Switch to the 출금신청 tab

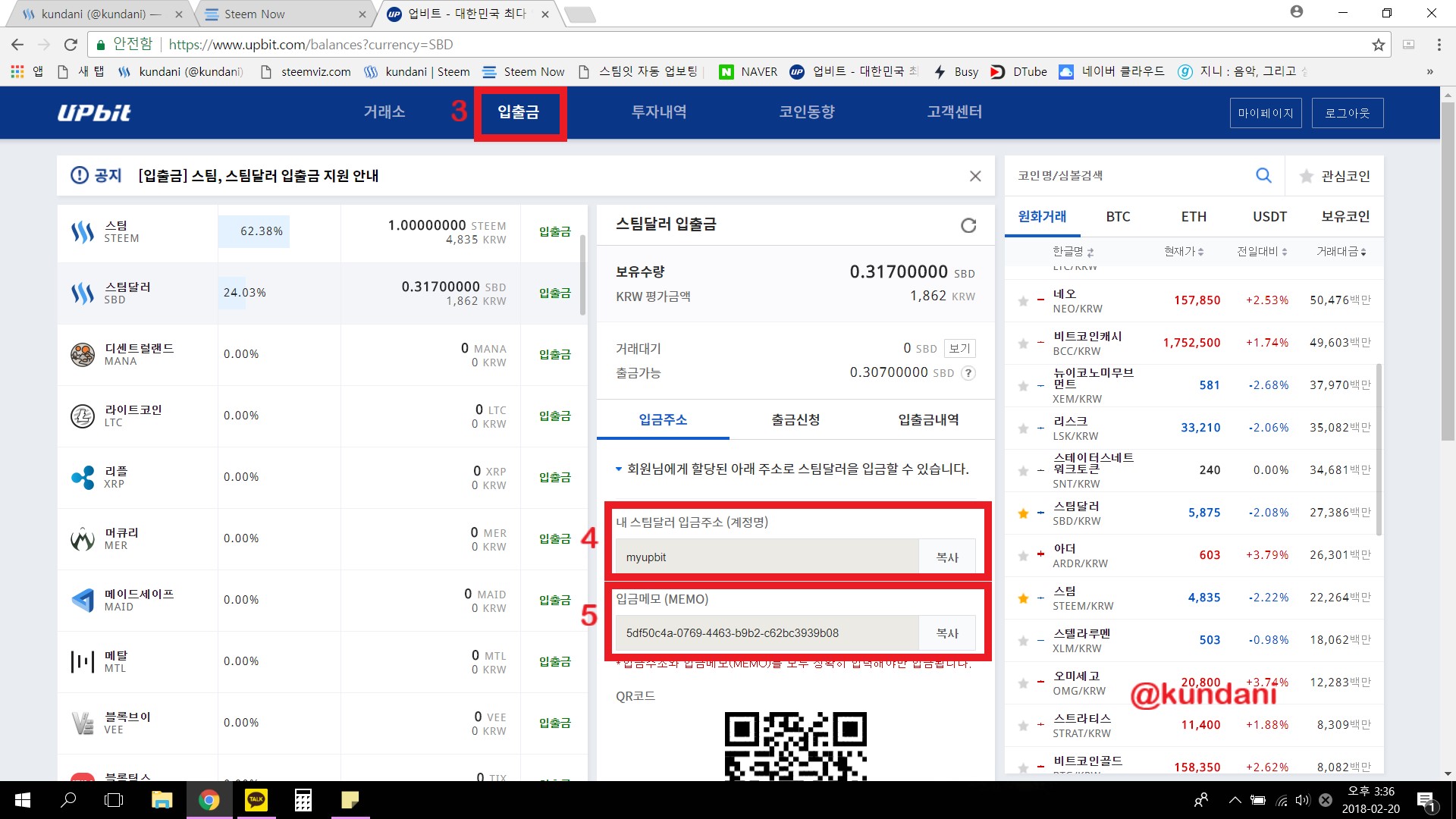[795, 419]
